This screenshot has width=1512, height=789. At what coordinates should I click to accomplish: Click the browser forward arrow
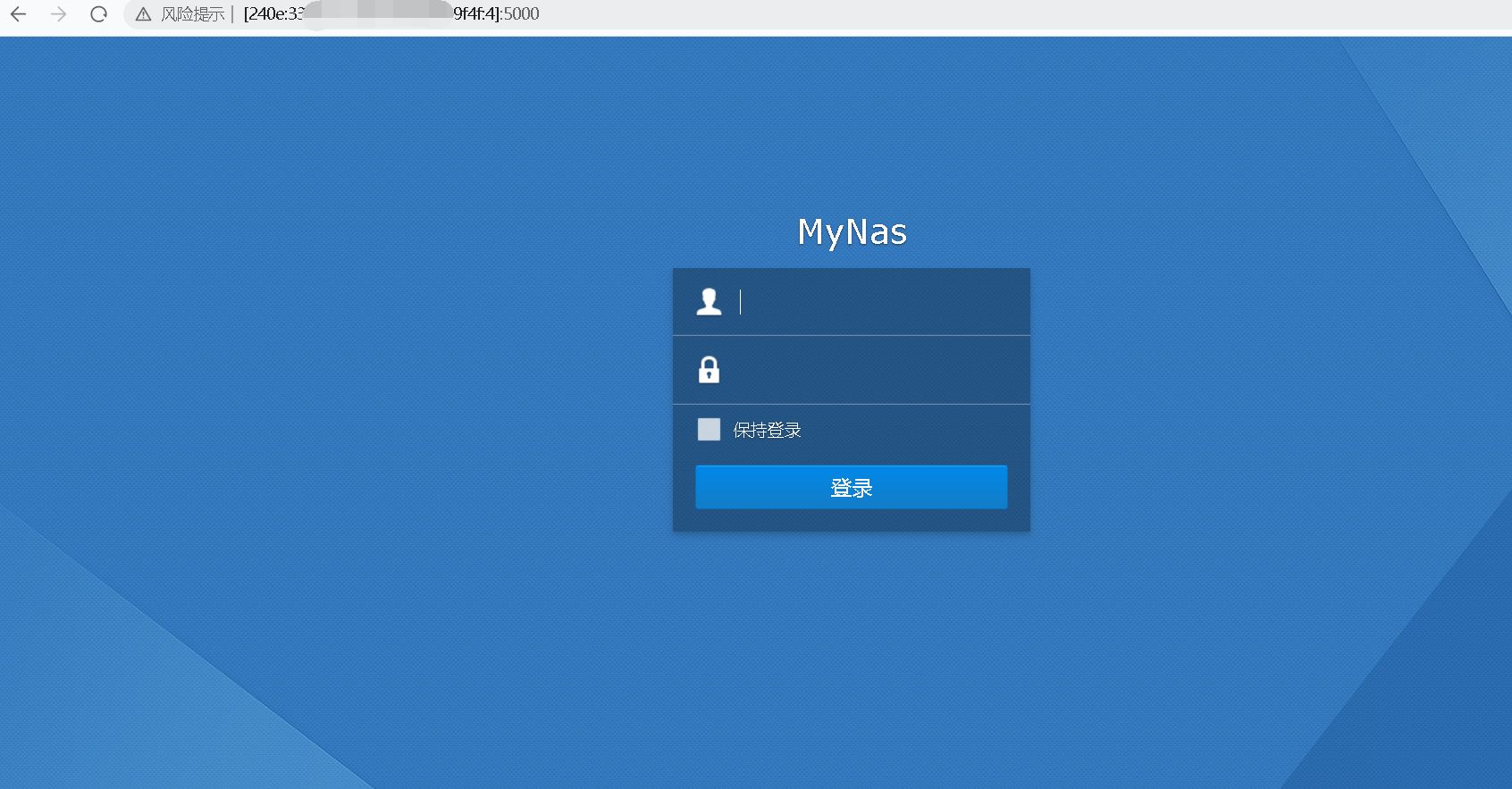pyautogui.click(x=58, y=14)
